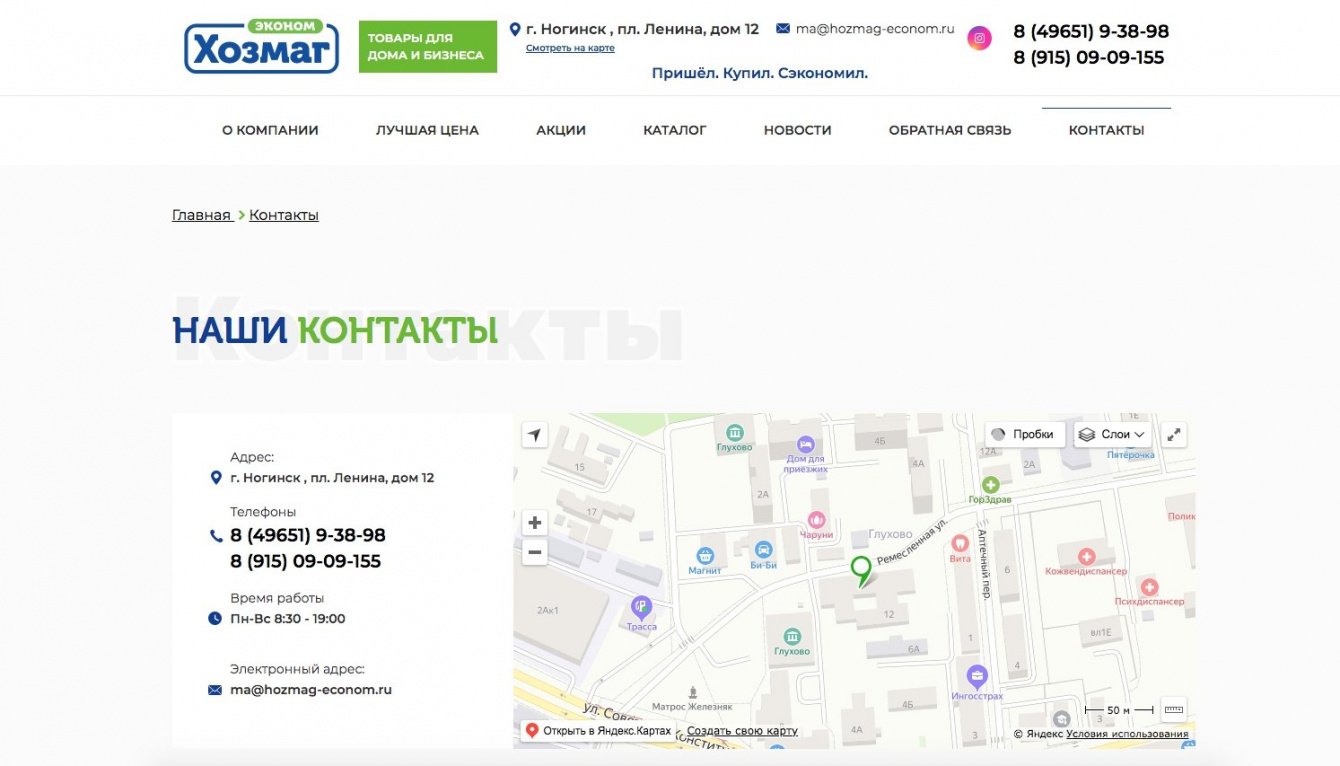Click the Смотреть на карте link

[570, 48]
